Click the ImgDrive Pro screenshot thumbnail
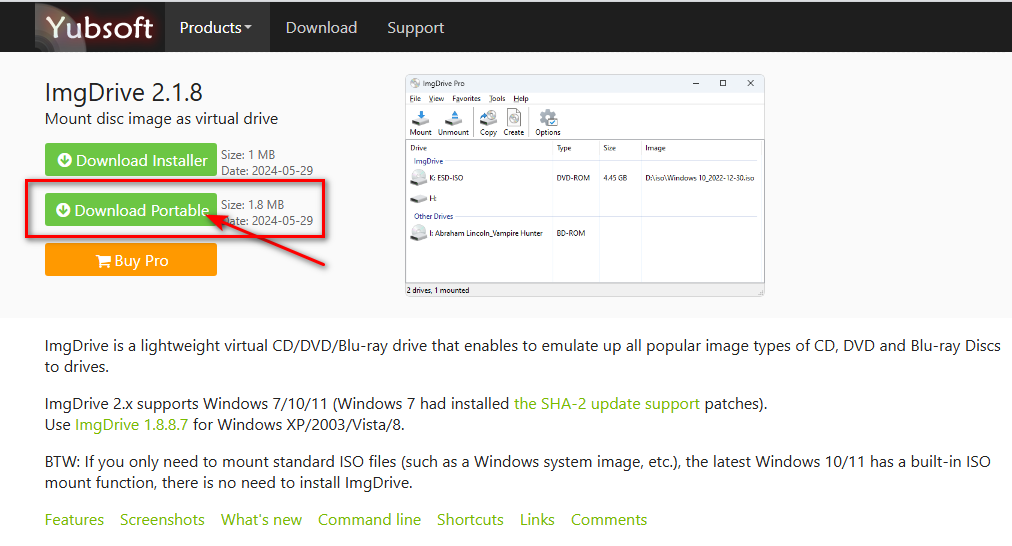This screenshot has height=546, width=1012. pos(585,185)
